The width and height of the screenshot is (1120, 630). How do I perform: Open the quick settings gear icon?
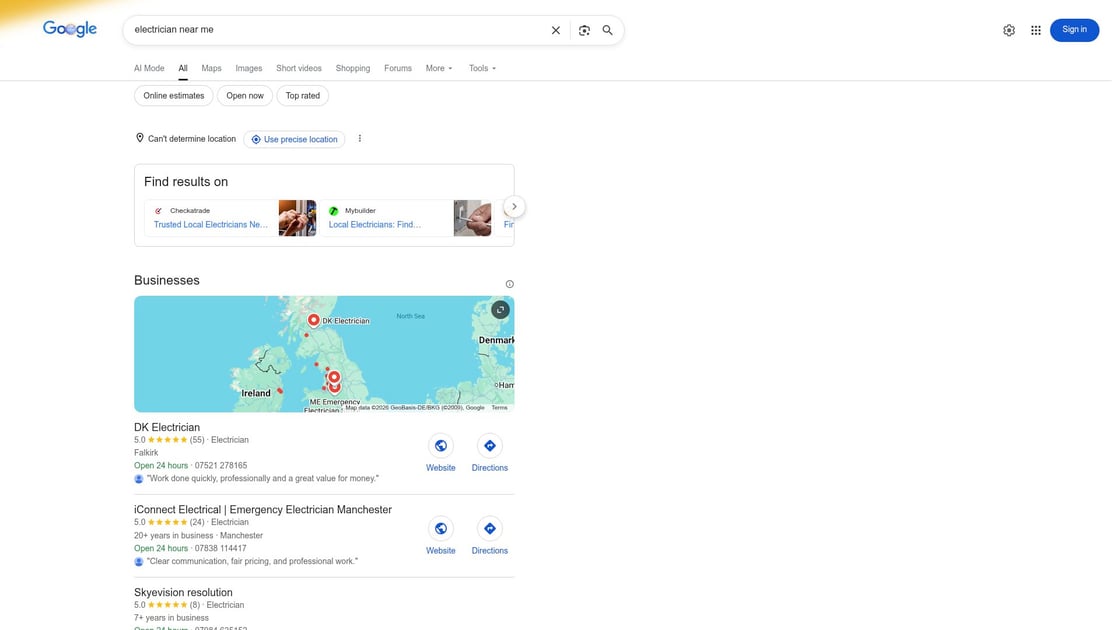[1009, 30]
